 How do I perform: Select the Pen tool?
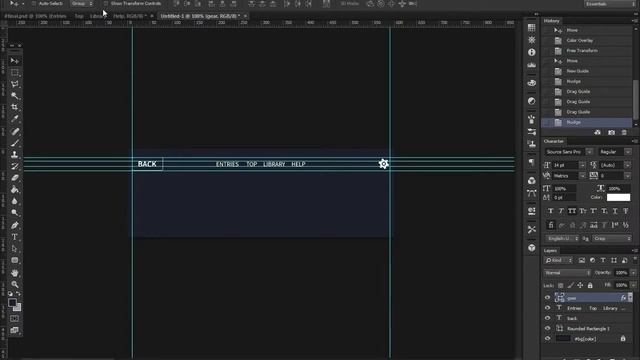(x=15, y=225)
